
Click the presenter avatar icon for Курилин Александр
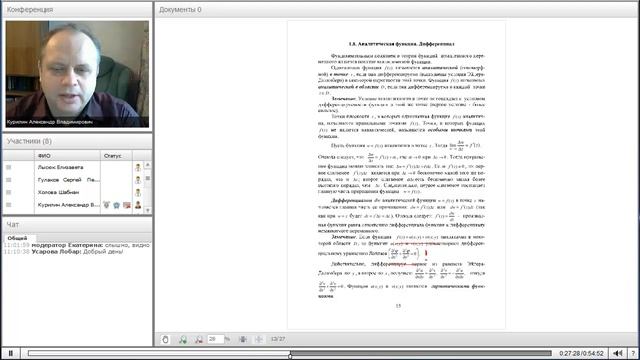tap(138, 205)
